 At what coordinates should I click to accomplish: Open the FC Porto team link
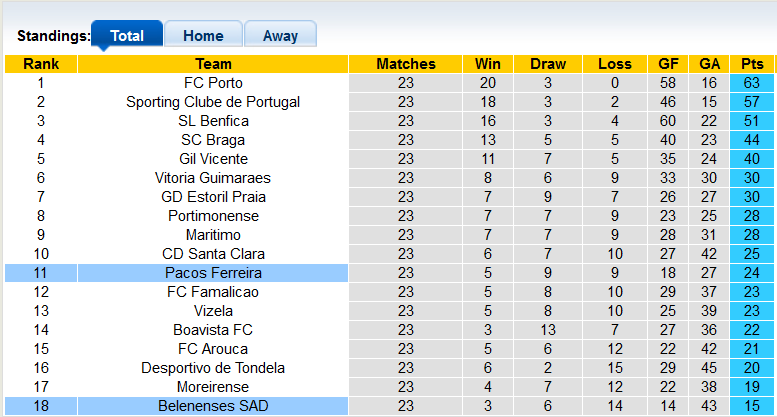pyautogui.click(x=213, y=83)
